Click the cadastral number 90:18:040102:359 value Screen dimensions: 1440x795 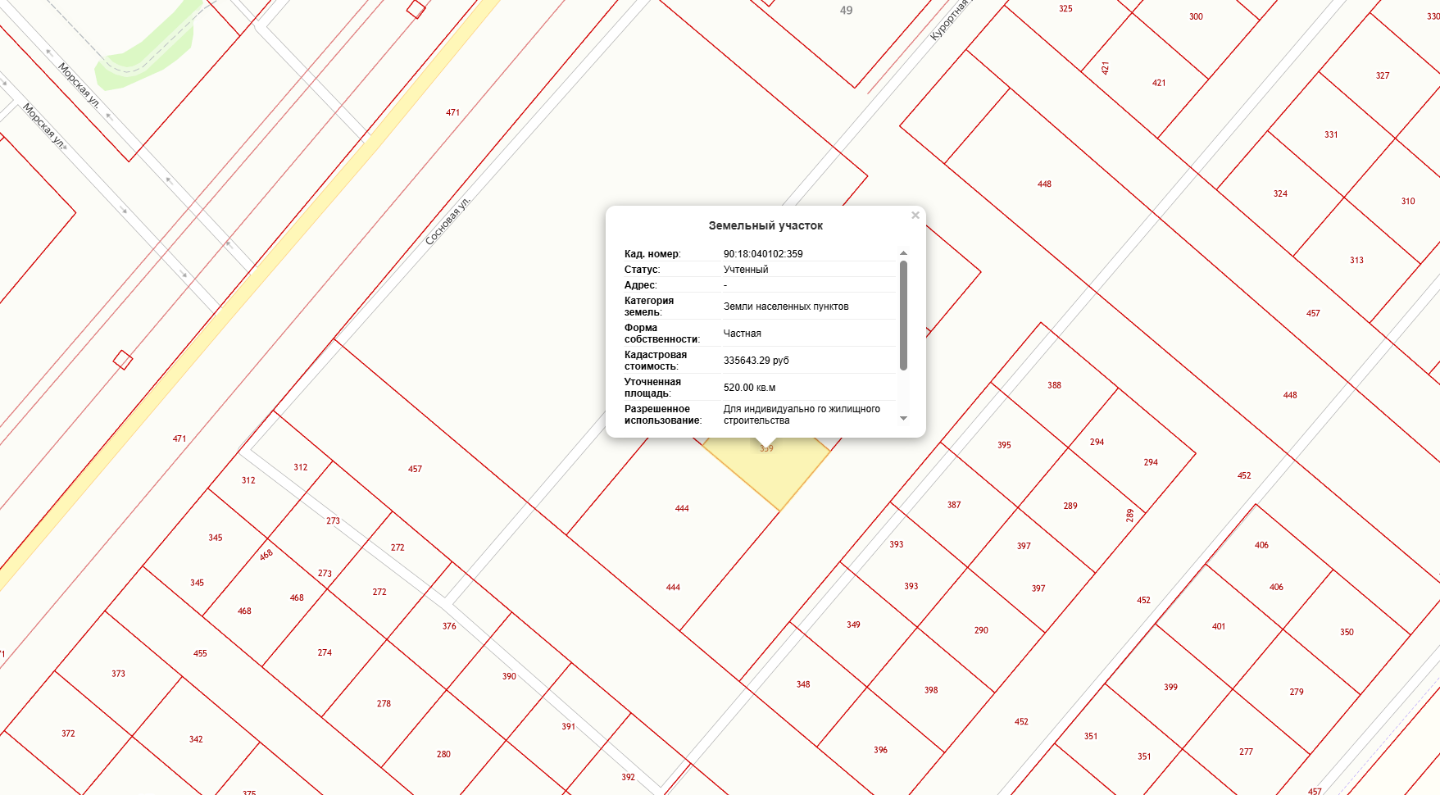763,254
